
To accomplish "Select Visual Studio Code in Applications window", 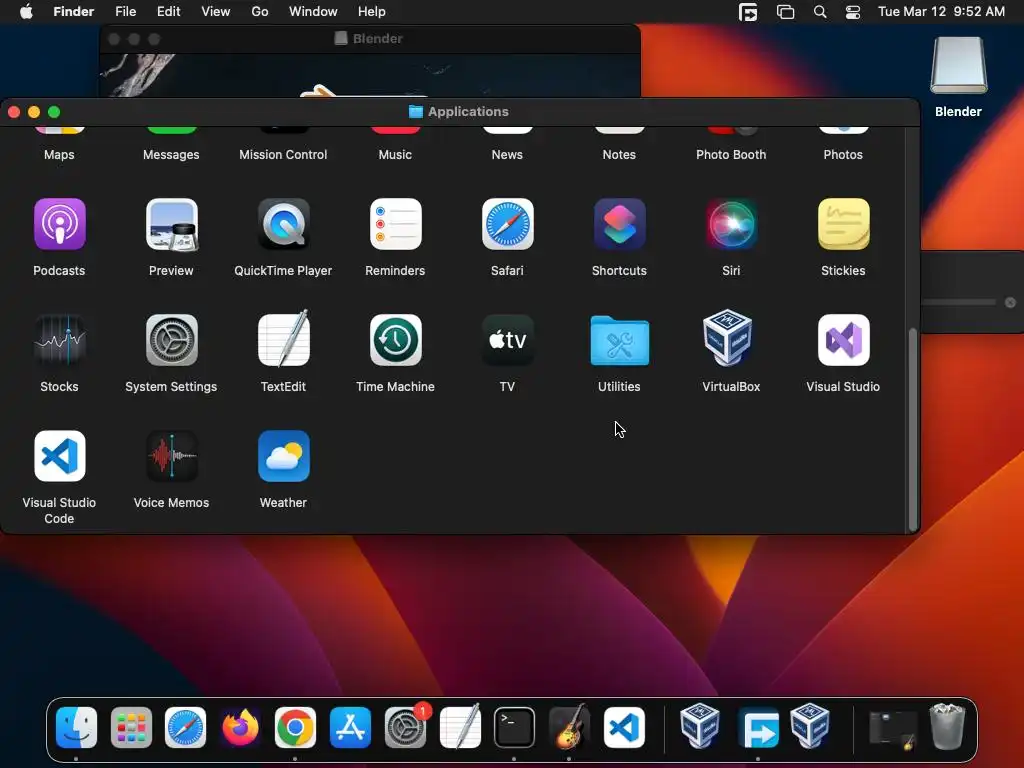I will 59,456.
